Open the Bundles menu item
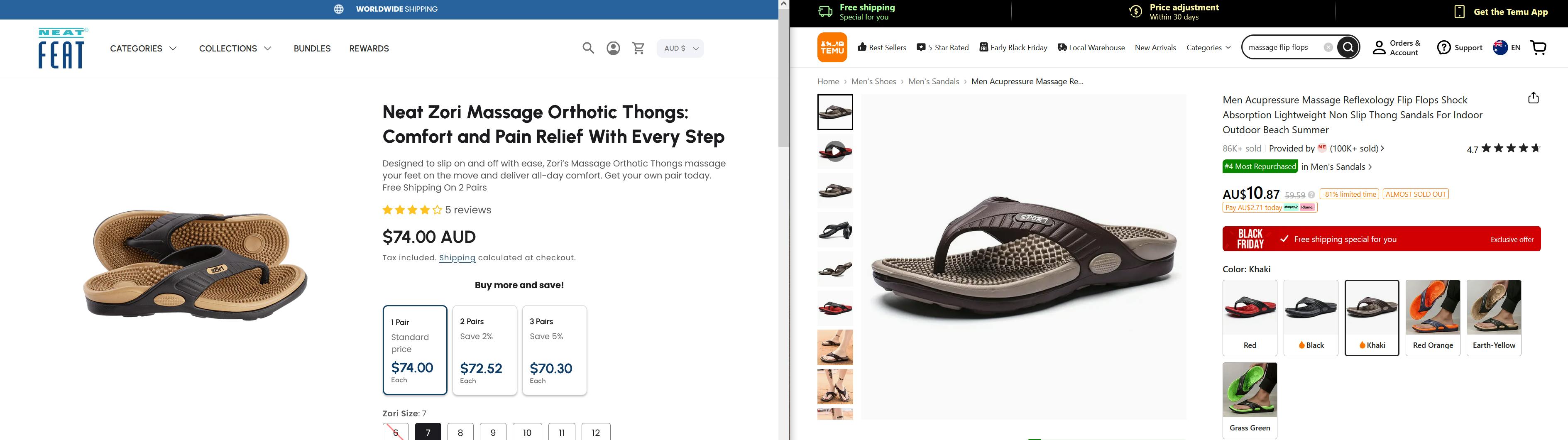 click(x=312, y=48)
